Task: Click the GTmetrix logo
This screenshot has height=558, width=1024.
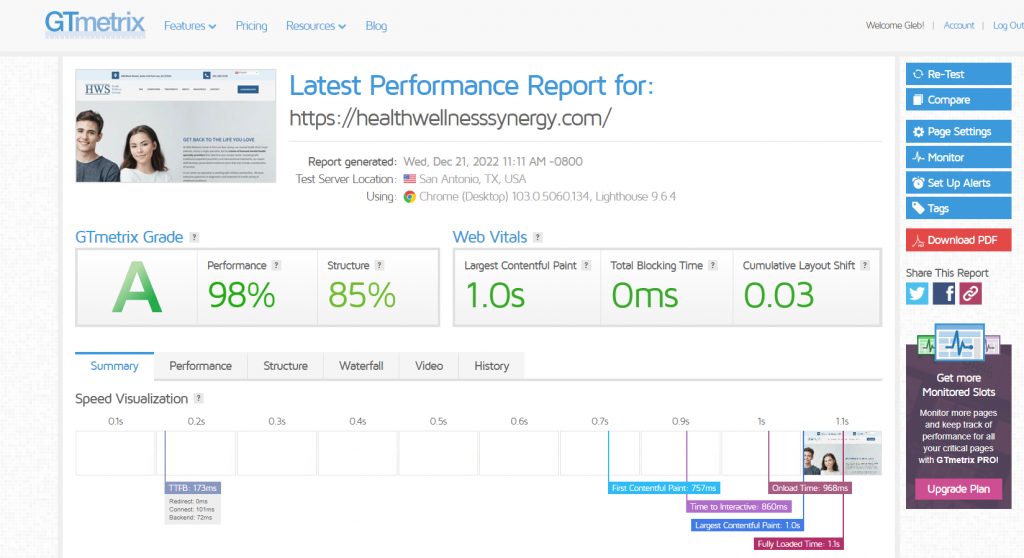Action: pos(95,25)
